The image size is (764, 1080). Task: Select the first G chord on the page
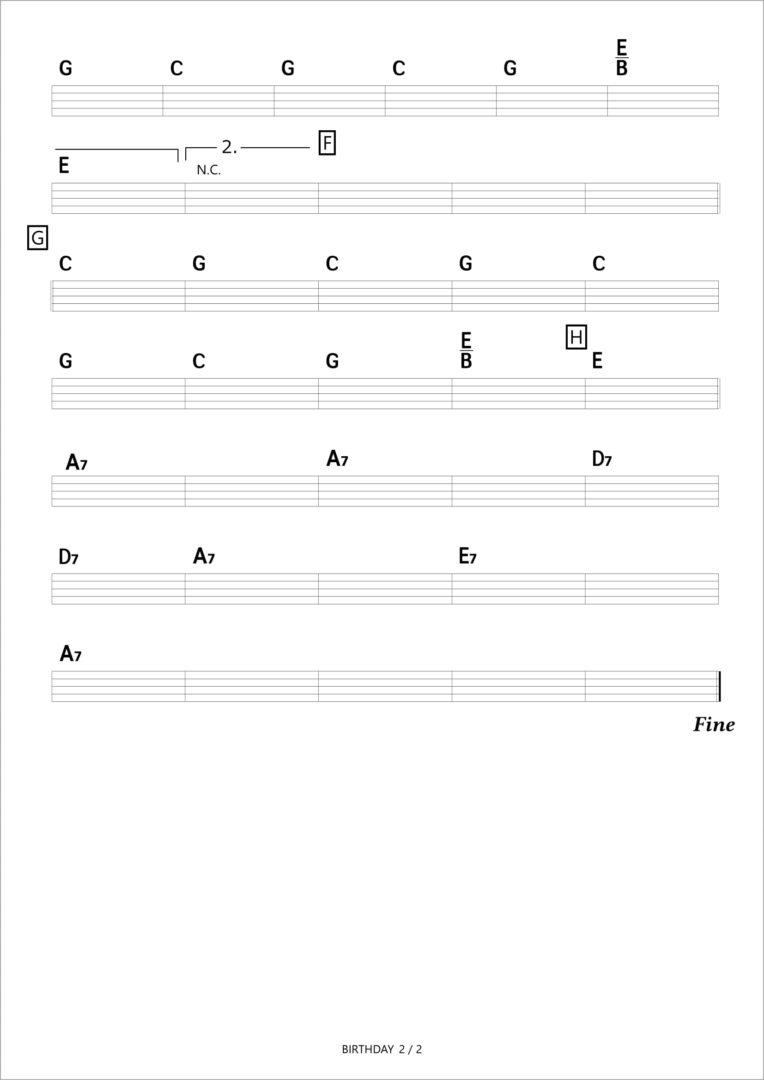(x=65, y=69)
